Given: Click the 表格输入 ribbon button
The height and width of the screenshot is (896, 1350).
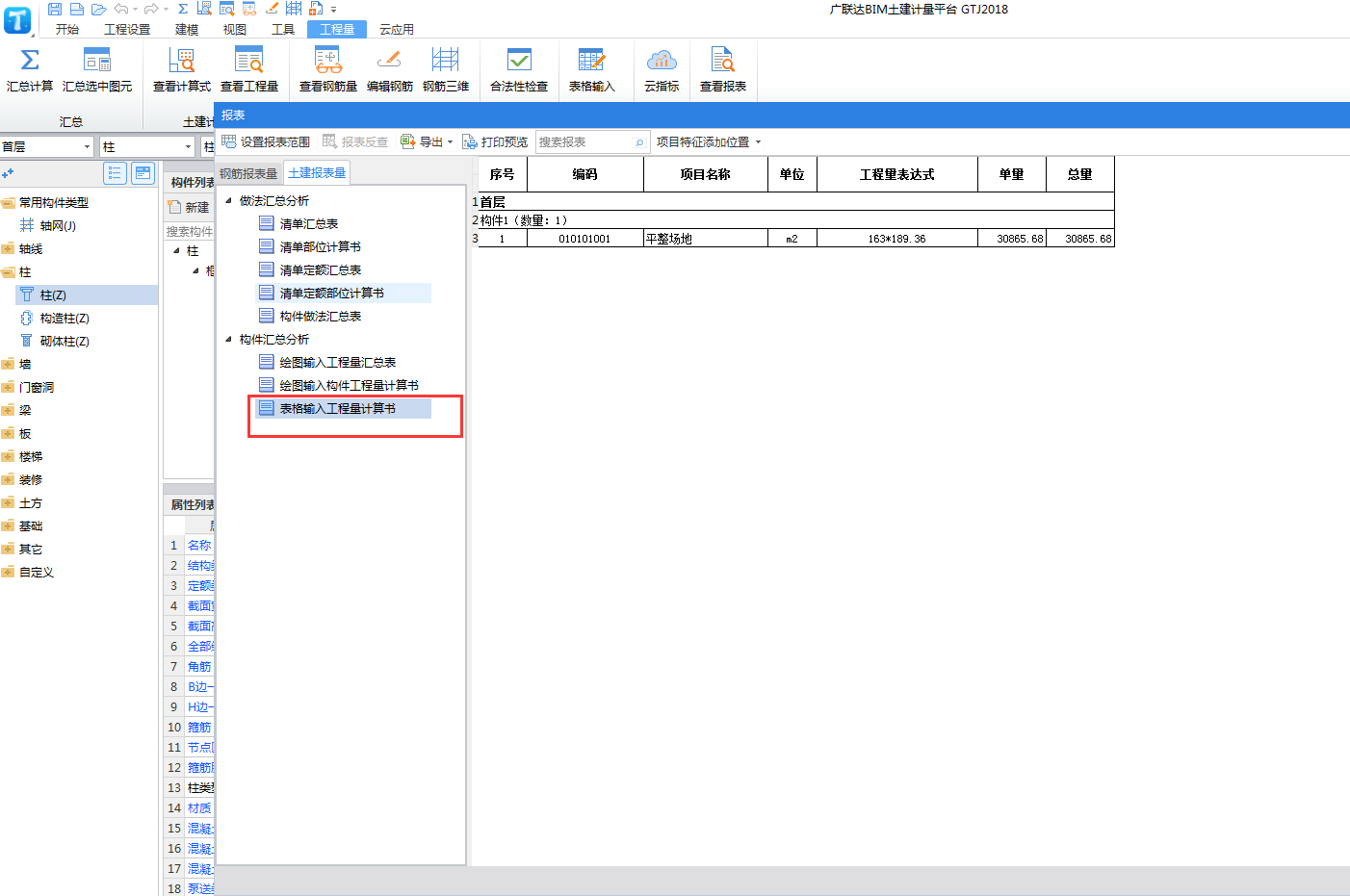Looking at the screenshot, I should pyautogui.click(x=591, y=70).
